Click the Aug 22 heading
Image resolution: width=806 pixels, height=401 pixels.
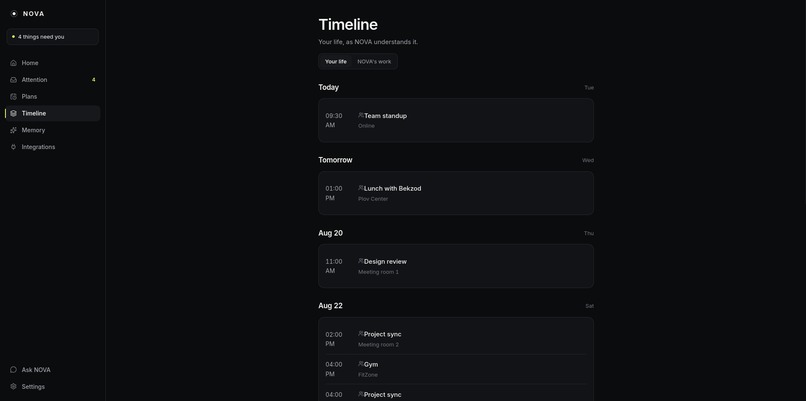[x=331, y=305]
